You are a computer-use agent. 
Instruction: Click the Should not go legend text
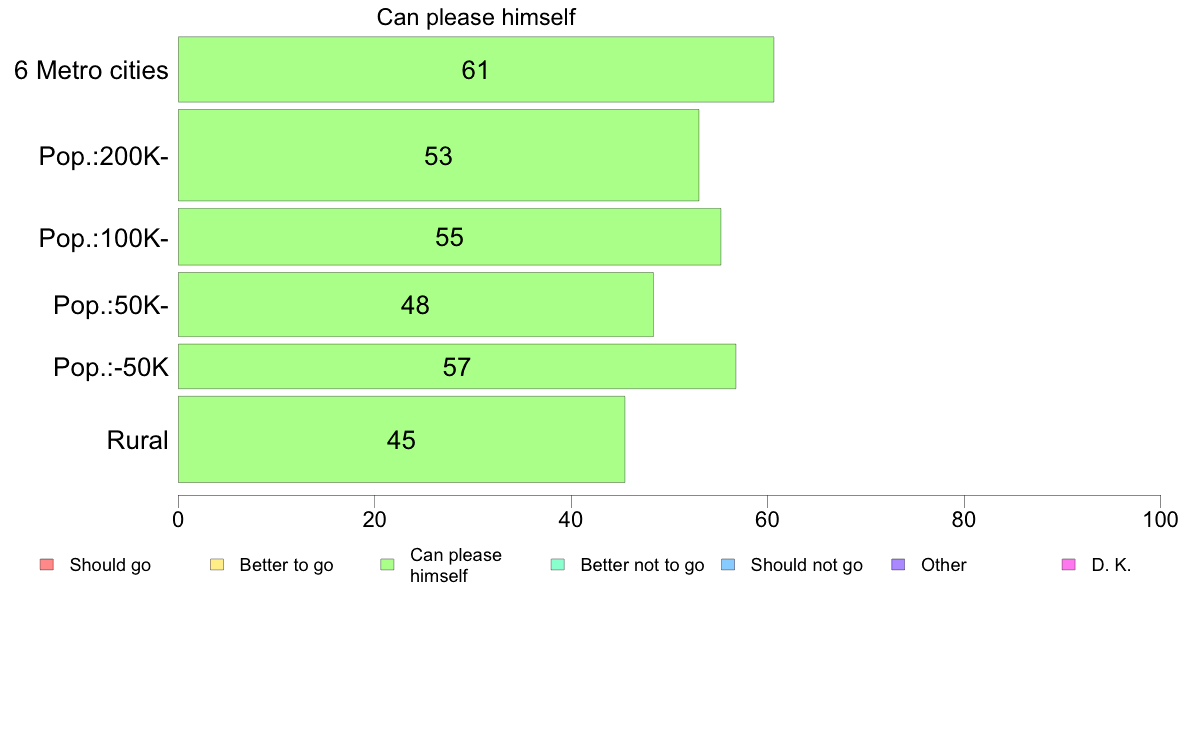click(x=806, y=565)
